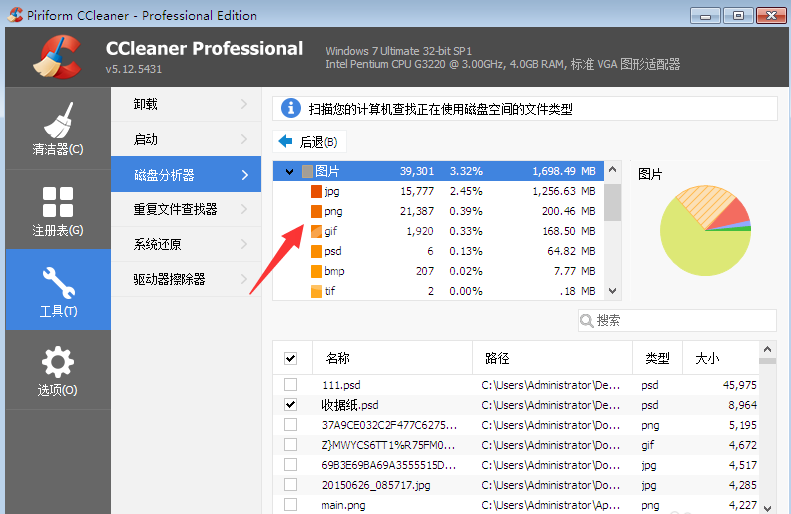Toggle the select-all checkbox in header

(x=291, y=359)
